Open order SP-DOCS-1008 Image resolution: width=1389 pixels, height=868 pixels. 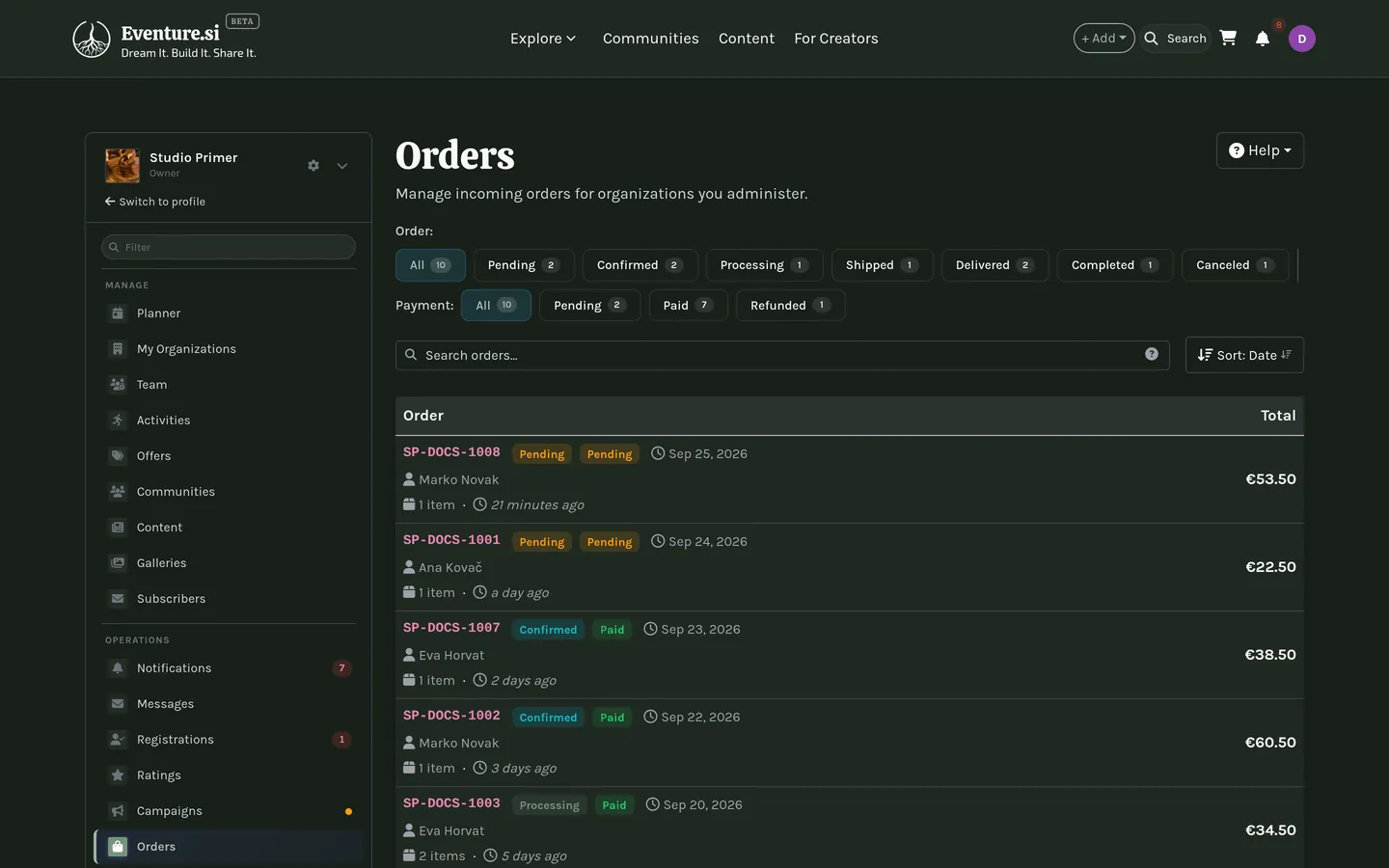pos(451,452)
